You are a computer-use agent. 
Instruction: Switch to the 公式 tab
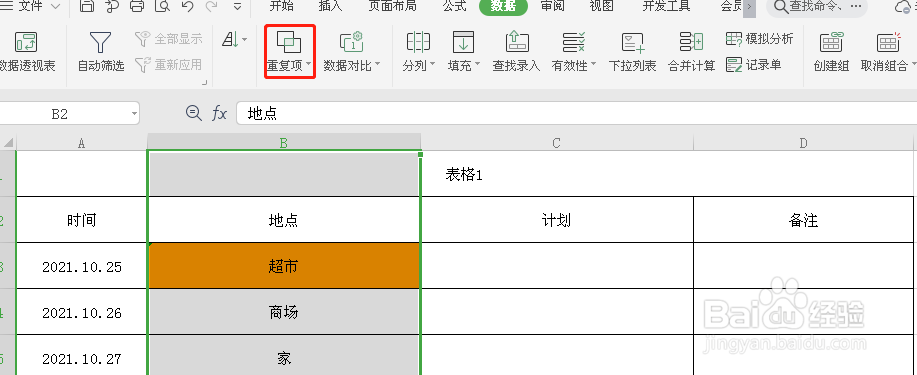pyautogui.click(x=454, y=6)
